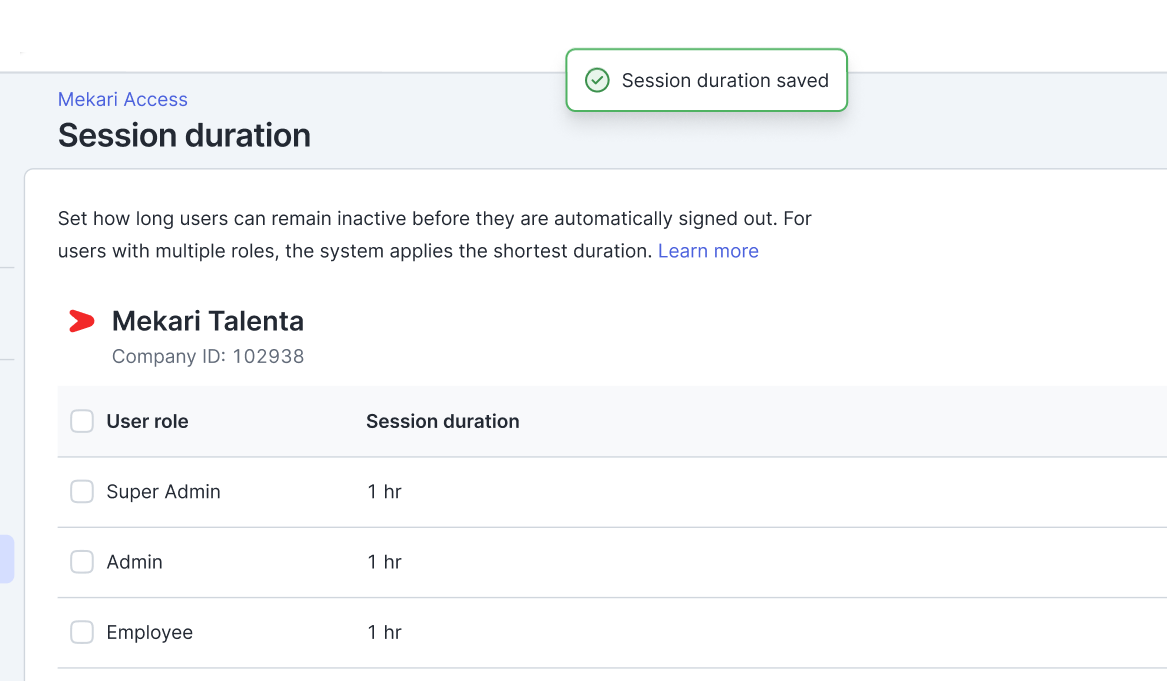Click the Admin role name
The height and width of the screenshot is (681, 1167).
[x=134, y=562]
